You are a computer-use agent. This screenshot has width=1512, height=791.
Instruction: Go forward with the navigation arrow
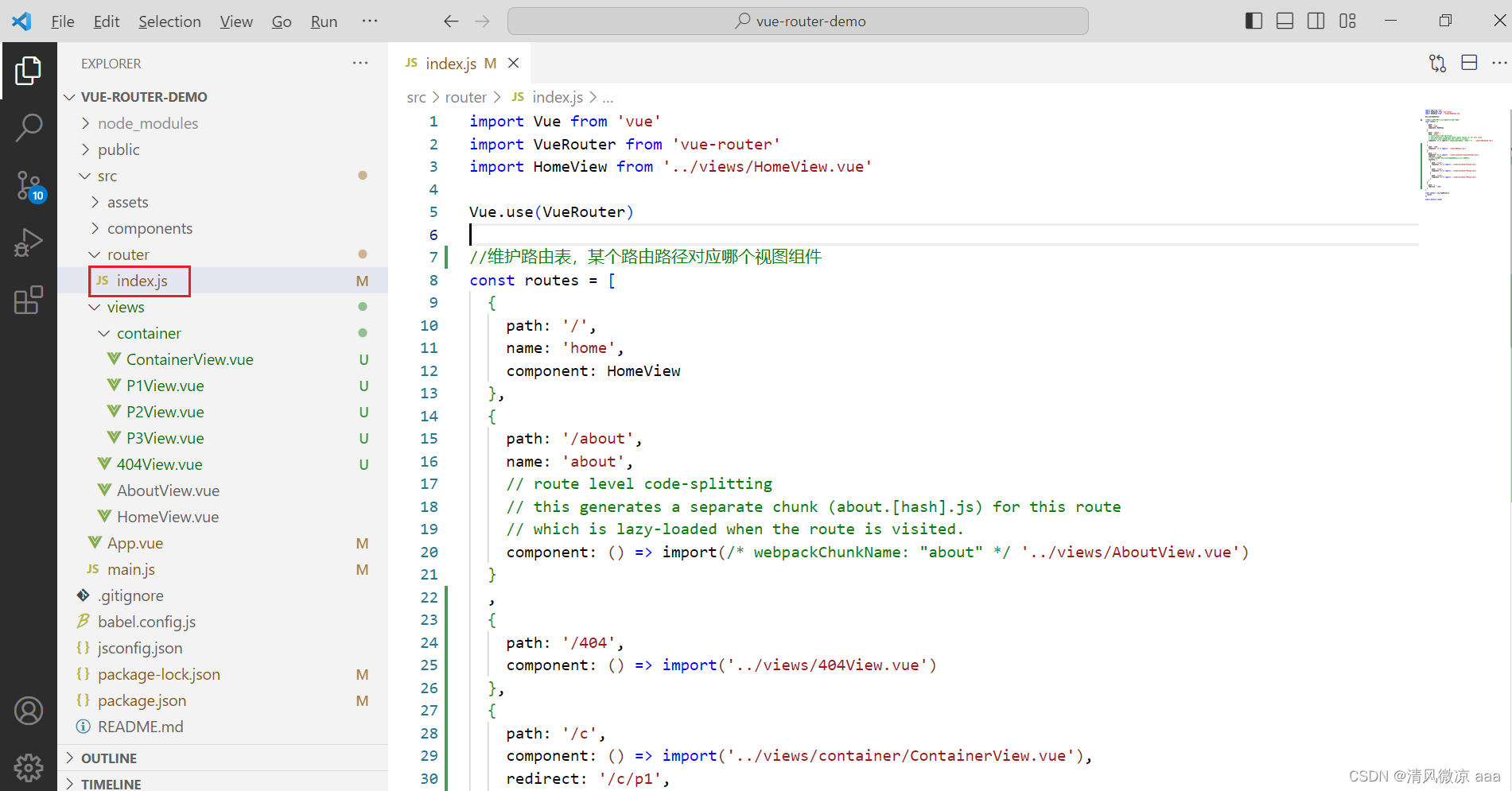[482, 21]
